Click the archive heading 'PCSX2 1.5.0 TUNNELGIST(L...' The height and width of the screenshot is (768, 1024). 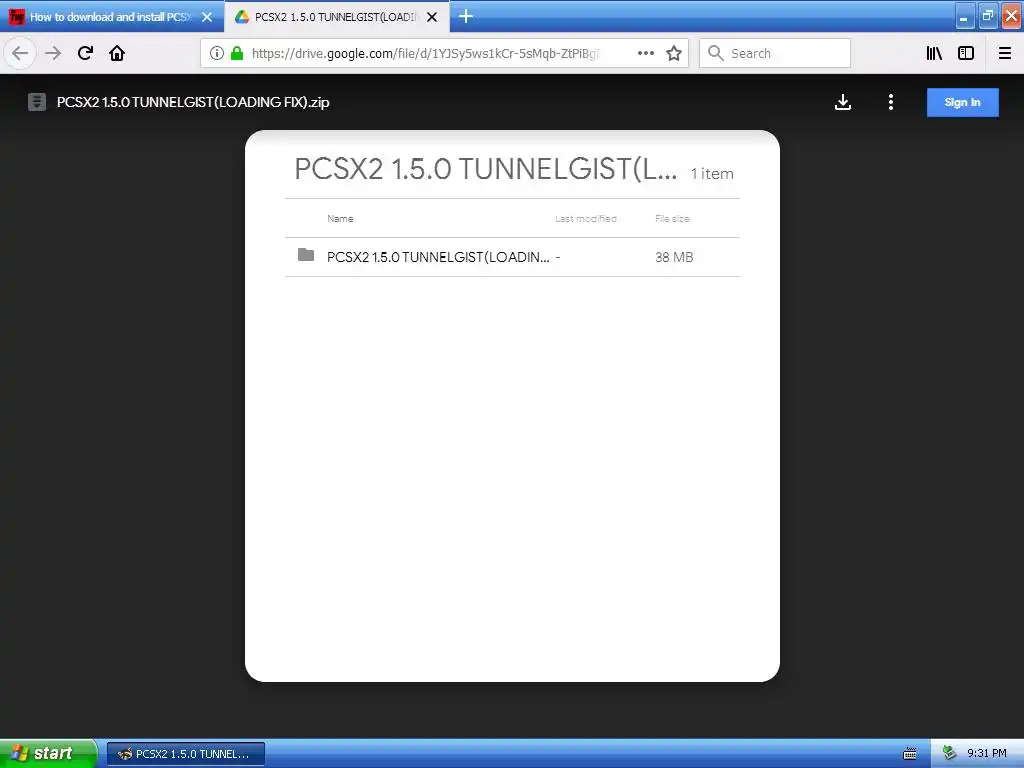tap(486, 168)
